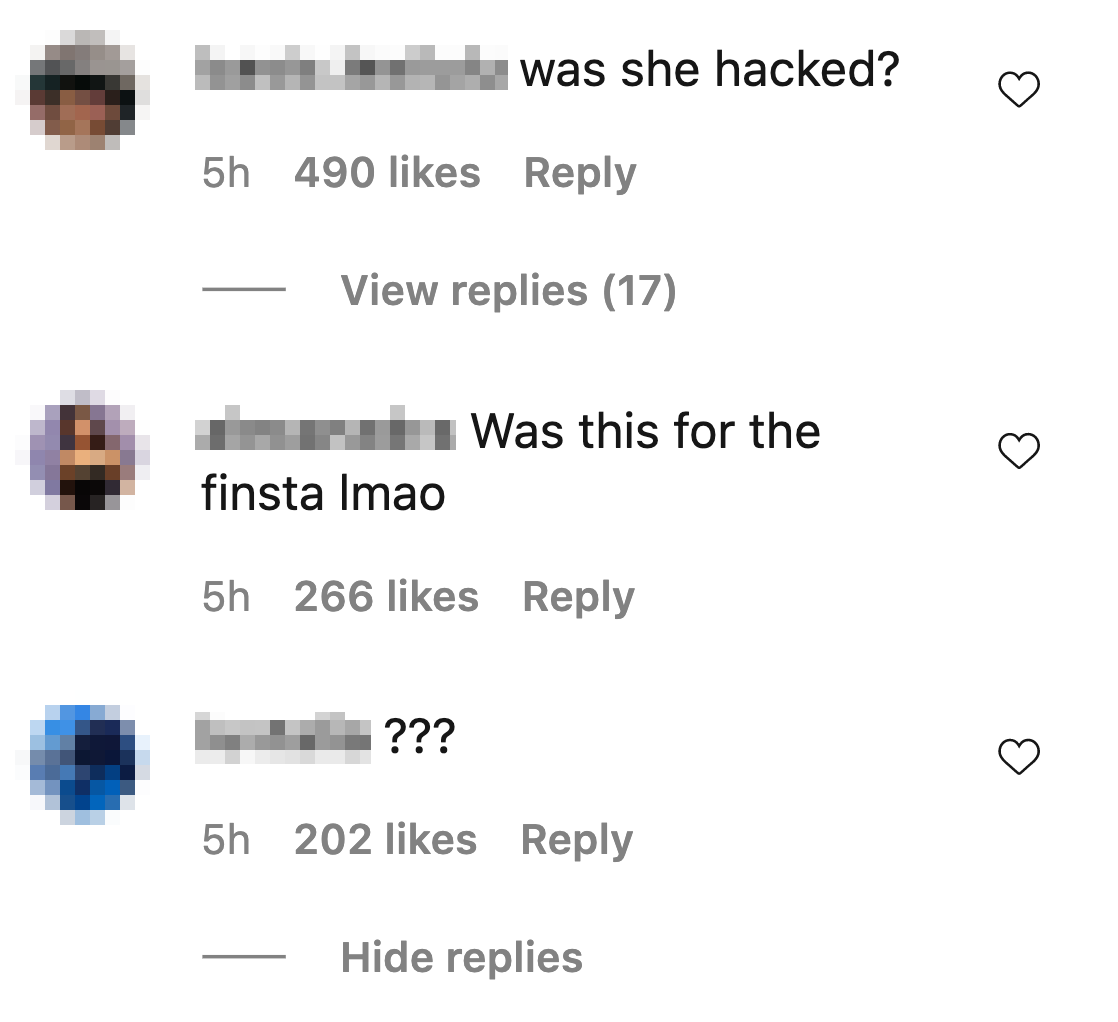Viewport: 1118px width, 1022px height.
Task: Open first commenter's profile picture
Action: coord(83,90)
